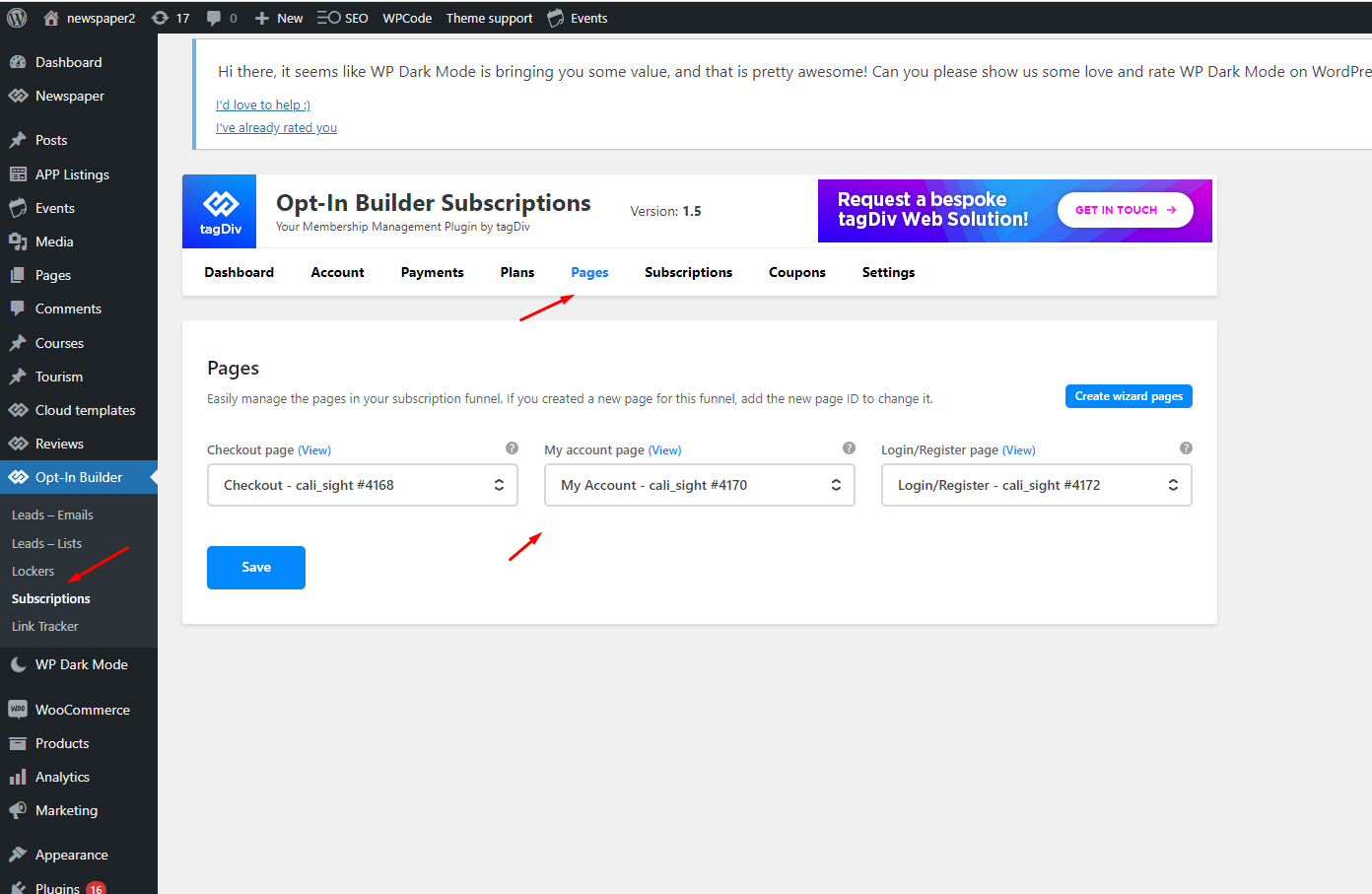The image size is (1372, 894).
Task: Switch to the Account tab
Action: click(337, 272)
